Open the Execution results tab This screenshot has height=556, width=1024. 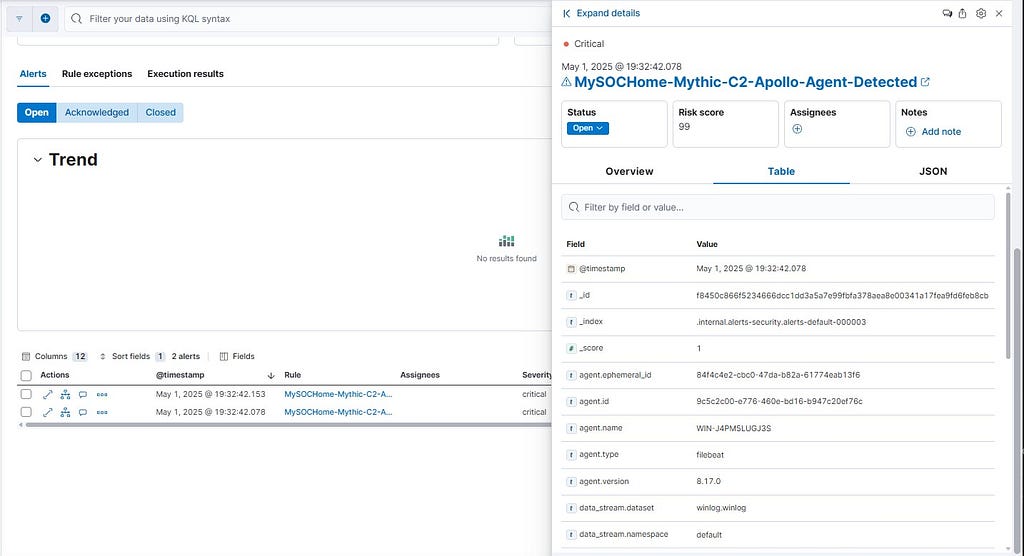coord(185,74)
